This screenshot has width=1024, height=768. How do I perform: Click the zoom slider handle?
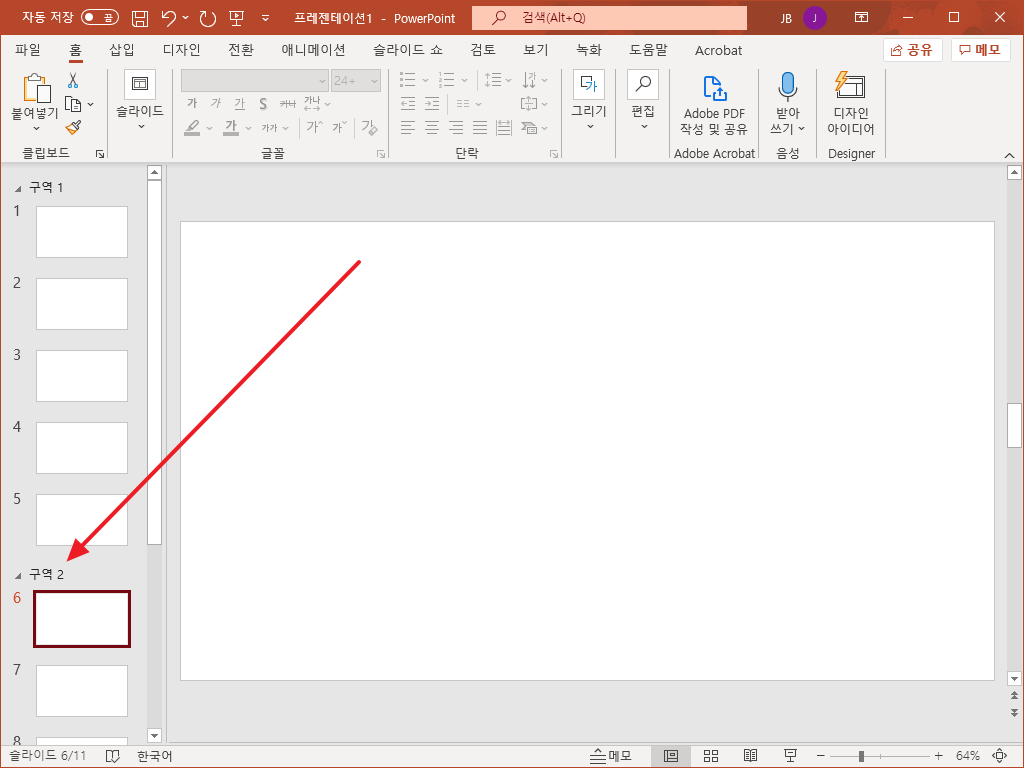tap(861, 756)
